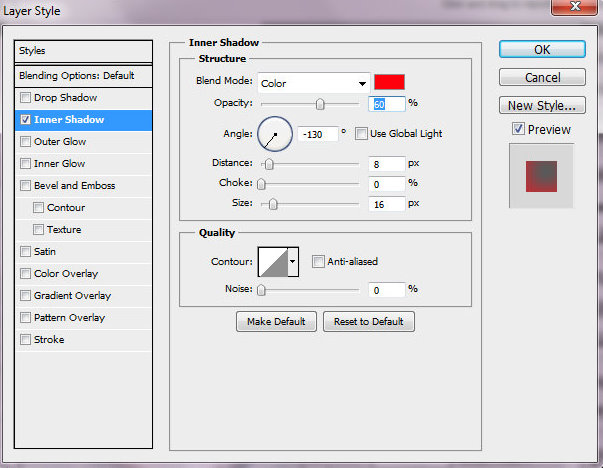This screenshot has height=468, width=603.
Task: Click the Angle value input field
Action: coord(318,135)
